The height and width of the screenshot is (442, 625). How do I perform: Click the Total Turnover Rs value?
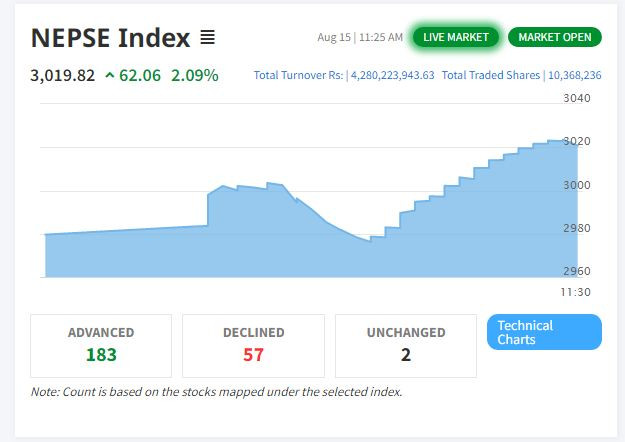click(x=391, y=75)
